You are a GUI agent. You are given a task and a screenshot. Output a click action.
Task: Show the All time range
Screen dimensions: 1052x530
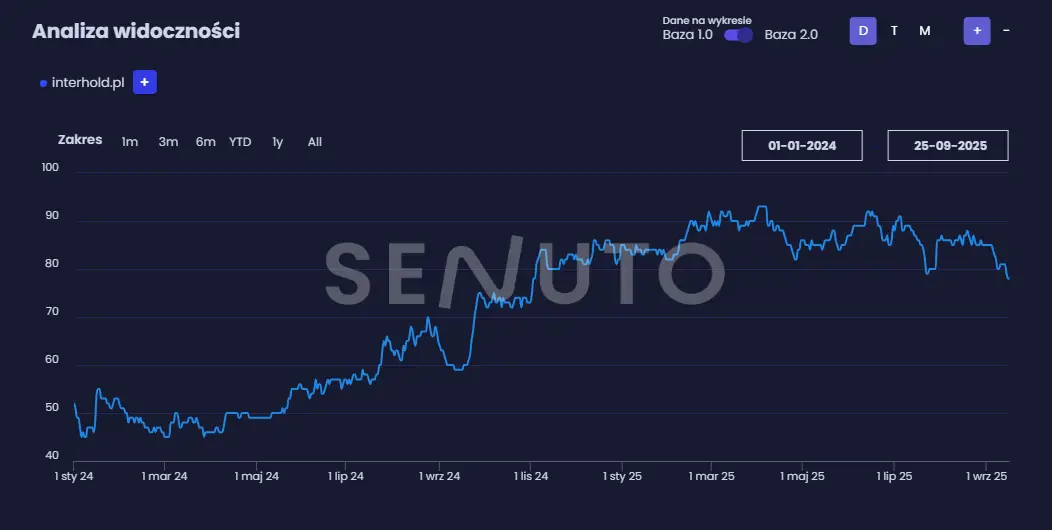pos(315,142)
